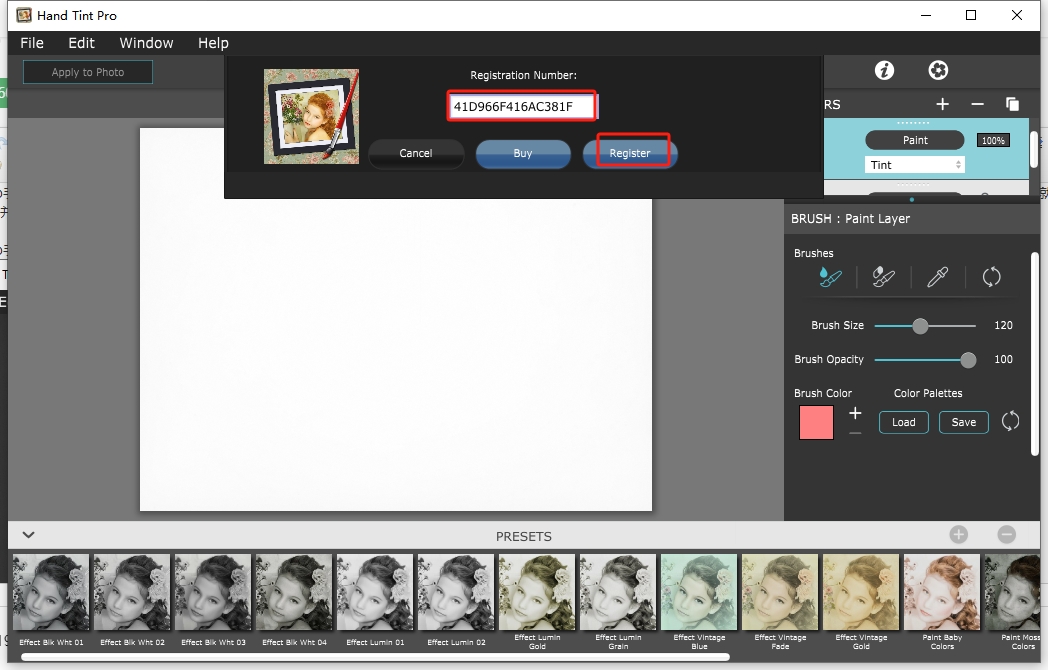1048x670 pixels.
Task: Click the Registration Number input field
Action: click(x=522, y=106)
